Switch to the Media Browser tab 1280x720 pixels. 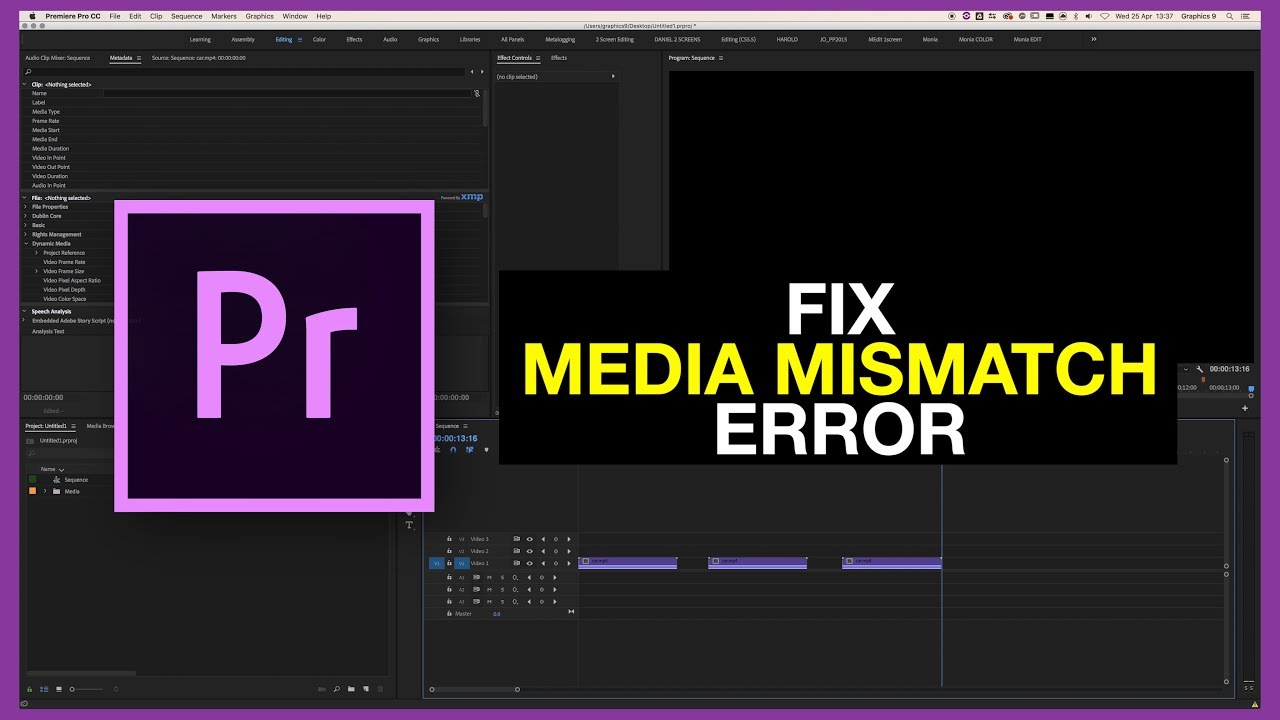100,426
